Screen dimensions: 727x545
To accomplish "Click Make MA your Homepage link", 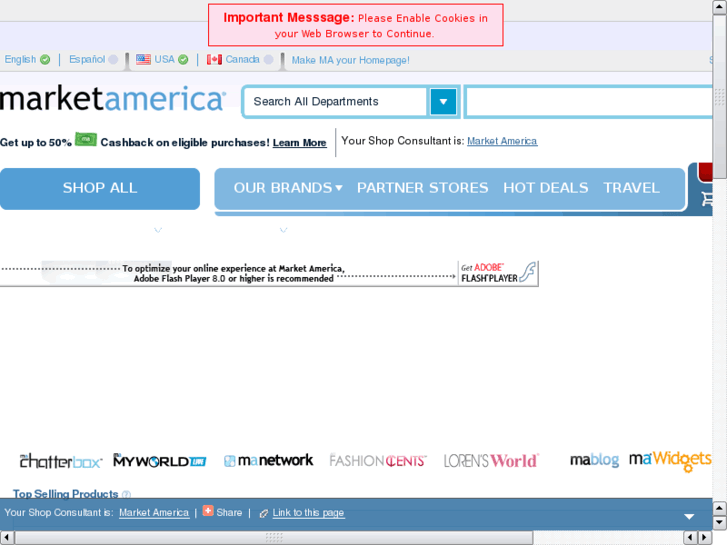I will (x=351, y=60).
